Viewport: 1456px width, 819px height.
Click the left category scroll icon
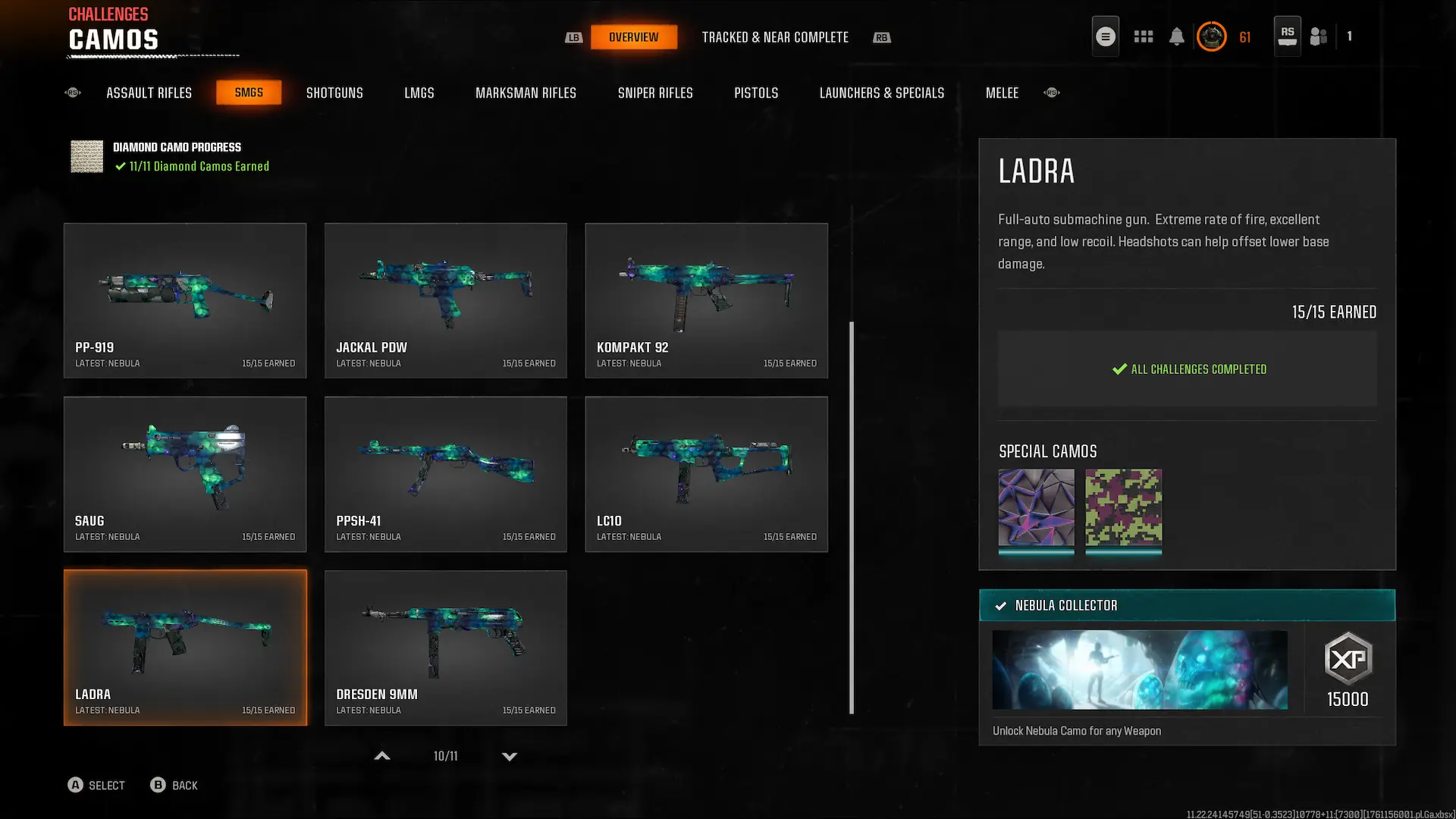coord(73,93)
